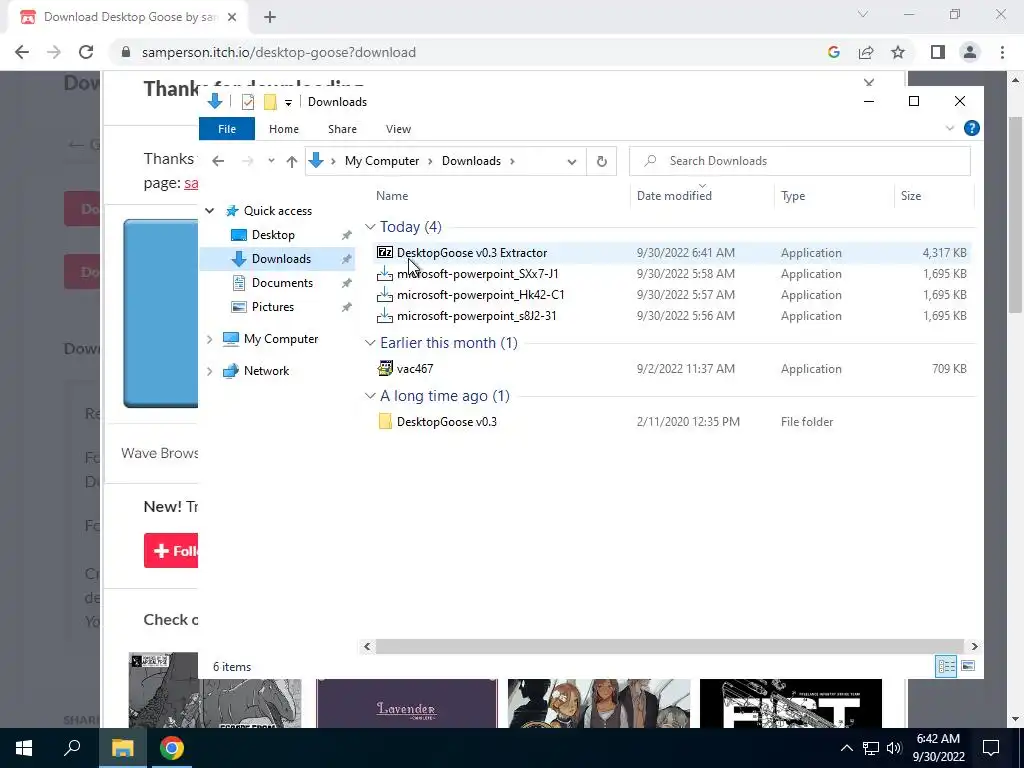Open the File ribbon tab
Screen dimensions: 1024x768
coord(227,129)
